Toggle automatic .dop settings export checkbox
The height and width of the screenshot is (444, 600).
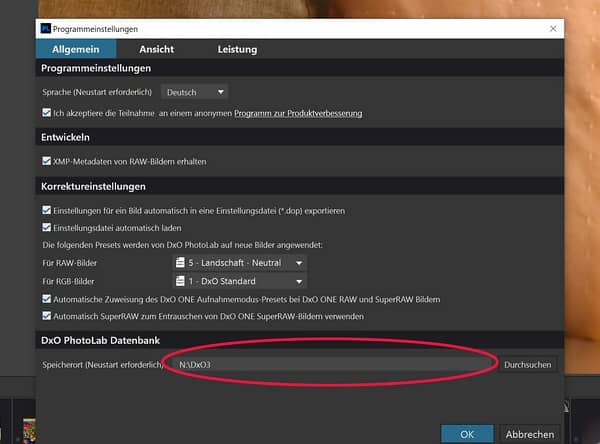point(47,211)
